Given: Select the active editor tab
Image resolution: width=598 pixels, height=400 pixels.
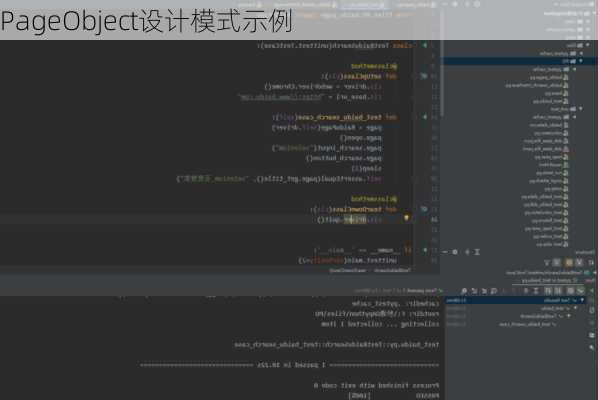Looking at the screenshot, I should click(x=364, y=5).
